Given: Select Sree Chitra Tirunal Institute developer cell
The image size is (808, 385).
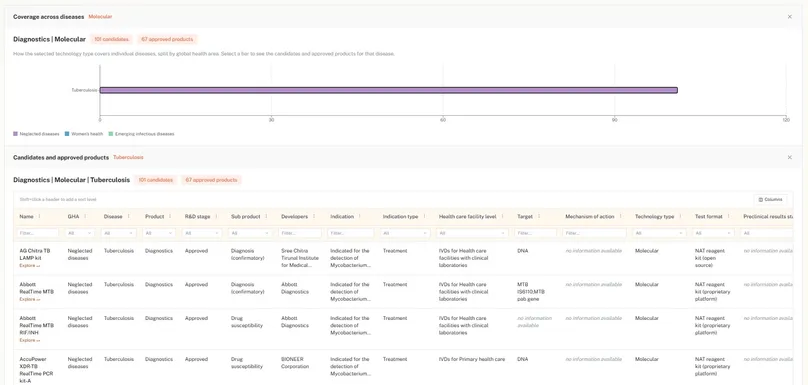Looking at the screenshot, I should click(x=299, y=258).
